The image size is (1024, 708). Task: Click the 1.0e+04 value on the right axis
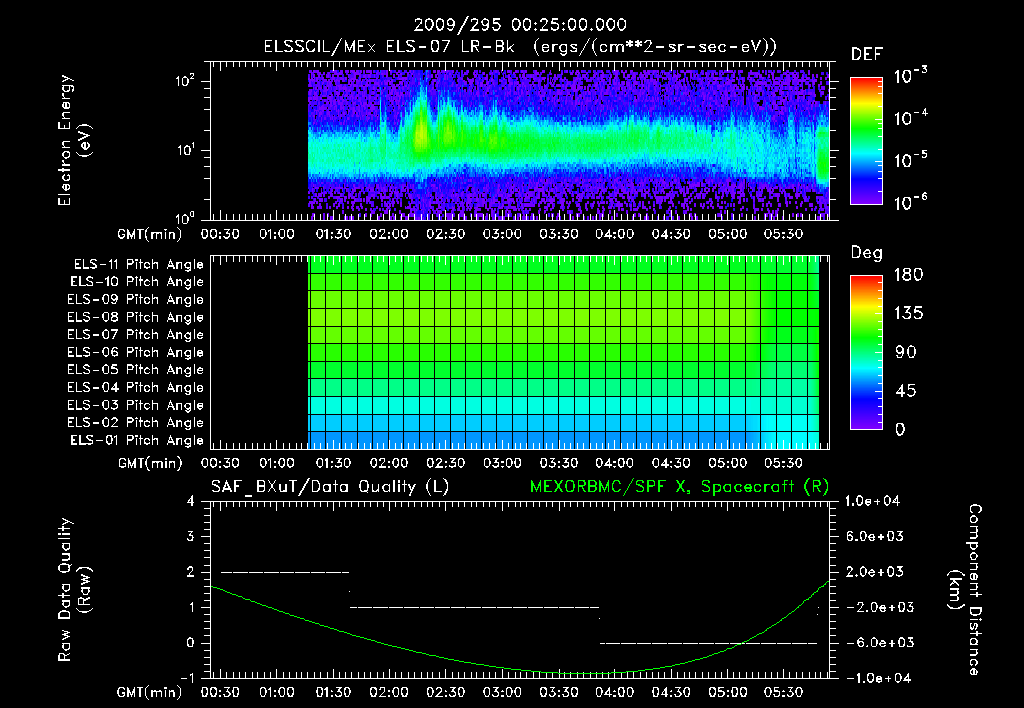pos(873,501)
